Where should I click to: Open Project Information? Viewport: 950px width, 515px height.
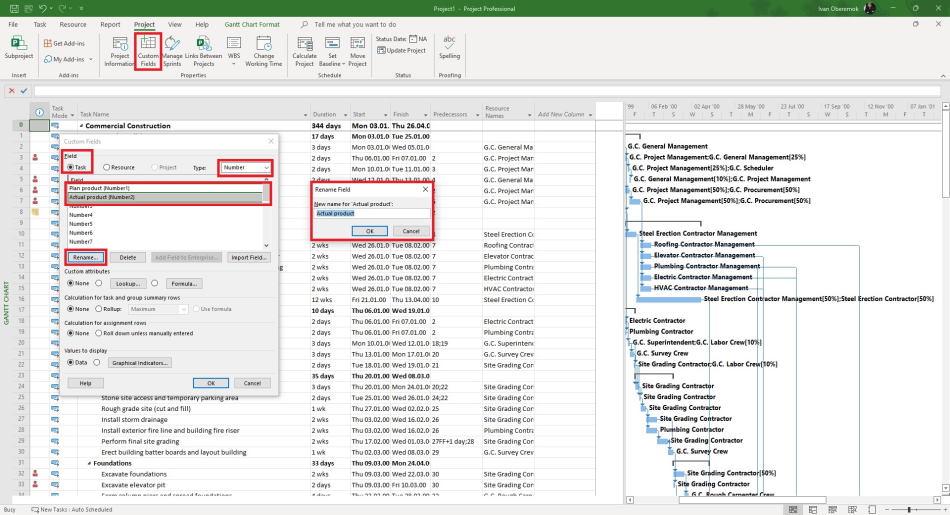pos(119,51)
